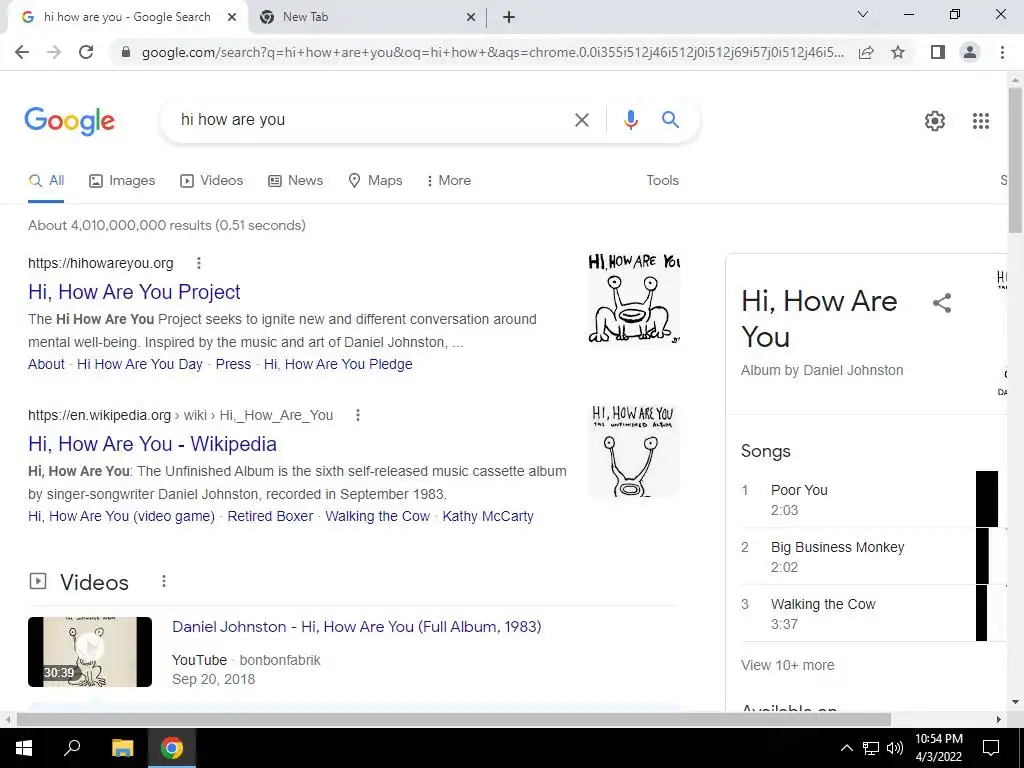Viewport: 1024px width, 768px height.
Task: Open Hi, How Are You Pledge sitelink
Action: pyautogui.click(x=338, y=364)
